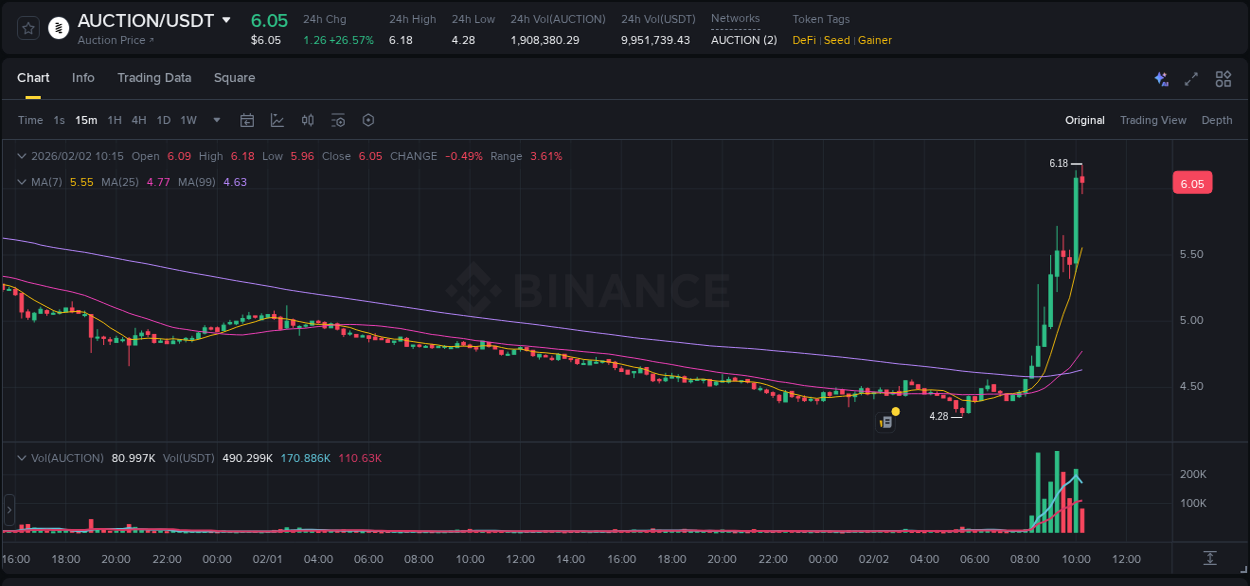Expand the timeframe intervals dropdown arrow
Screen dimensions: 1250x586
(x=215, y=120)
